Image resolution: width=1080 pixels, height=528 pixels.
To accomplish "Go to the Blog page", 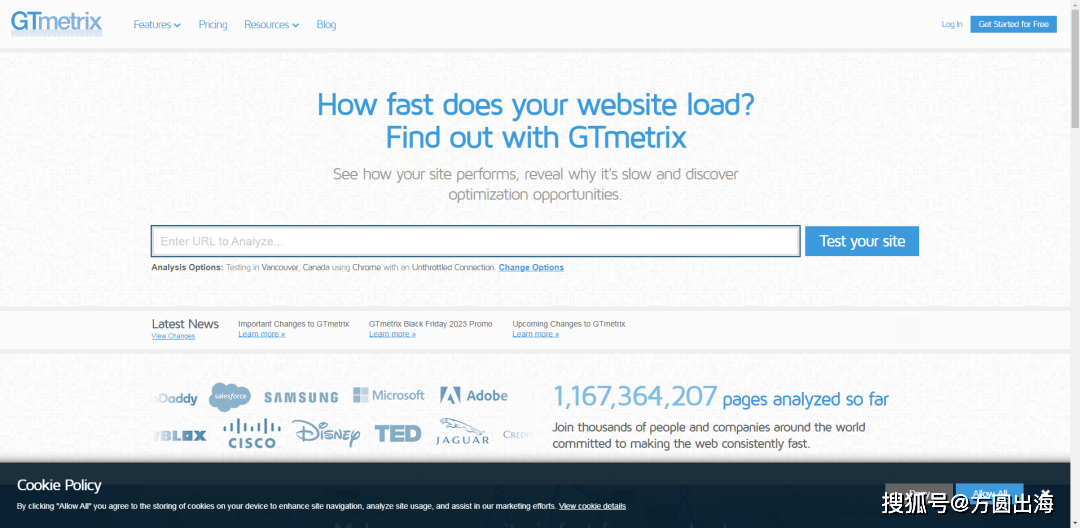I will tap(326, 25).
